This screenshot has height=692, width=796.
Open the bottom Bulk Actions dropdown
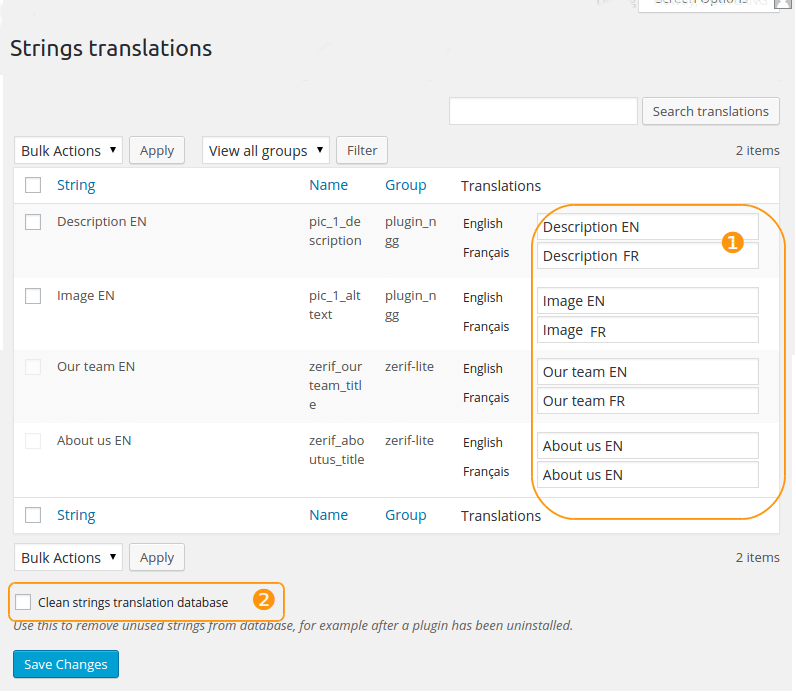69,557
